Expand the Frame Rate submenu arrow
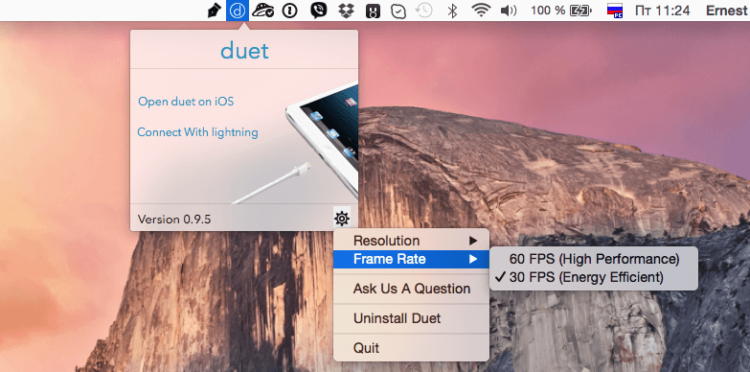Screen dimensions: 750x372 [x=473, y=259]
